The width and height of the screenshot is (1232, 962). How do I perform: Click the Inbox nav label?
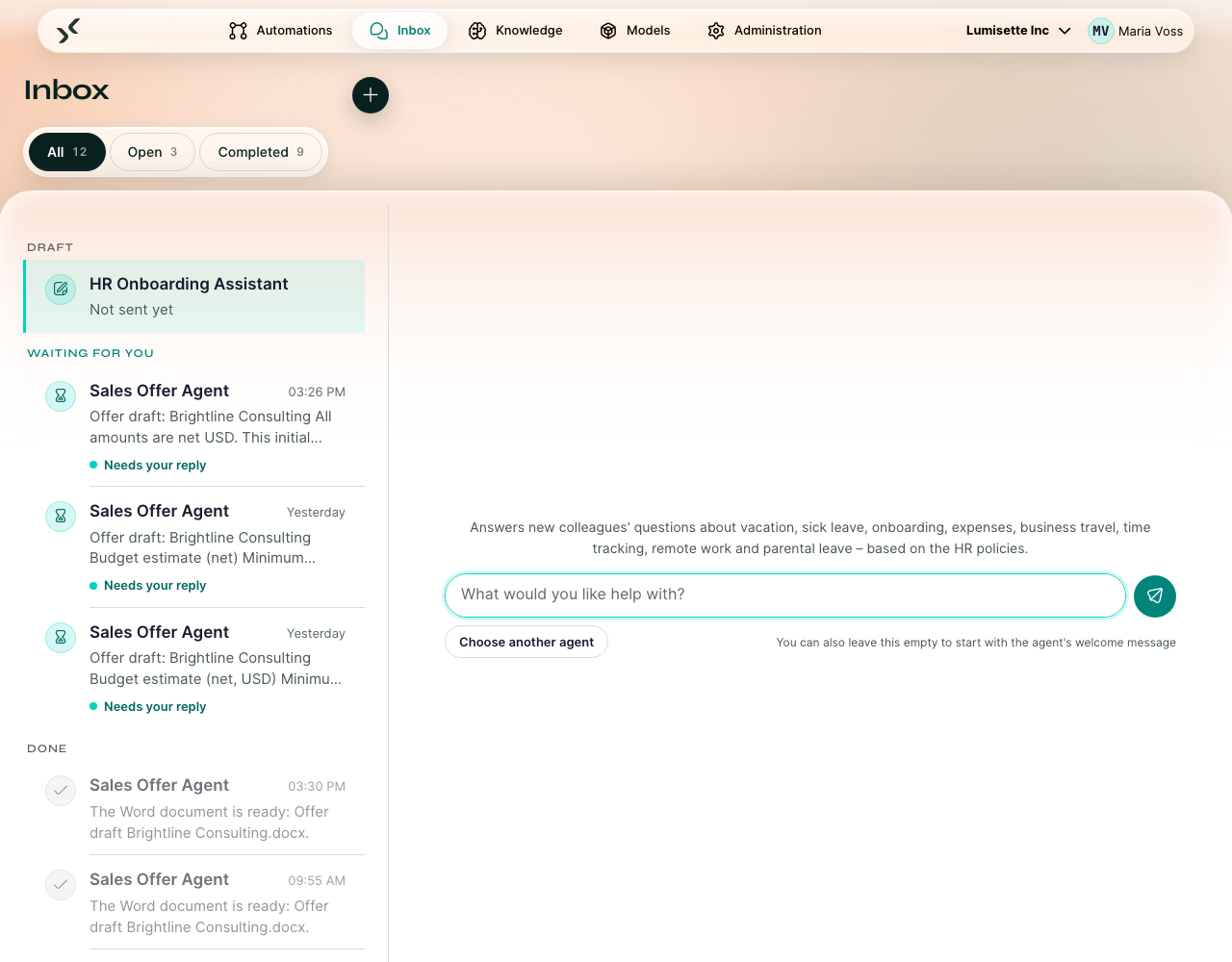[x=414, y=31]
